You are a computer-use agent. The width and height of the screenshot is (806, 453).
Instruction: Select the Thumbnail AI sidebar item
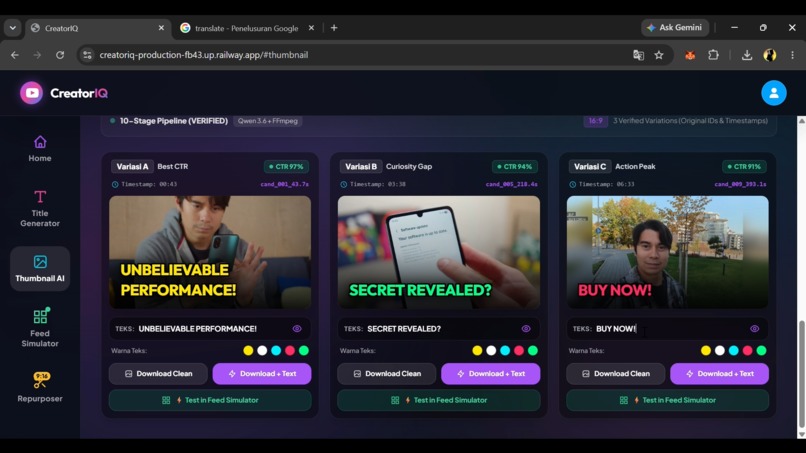tap(40, 268)
